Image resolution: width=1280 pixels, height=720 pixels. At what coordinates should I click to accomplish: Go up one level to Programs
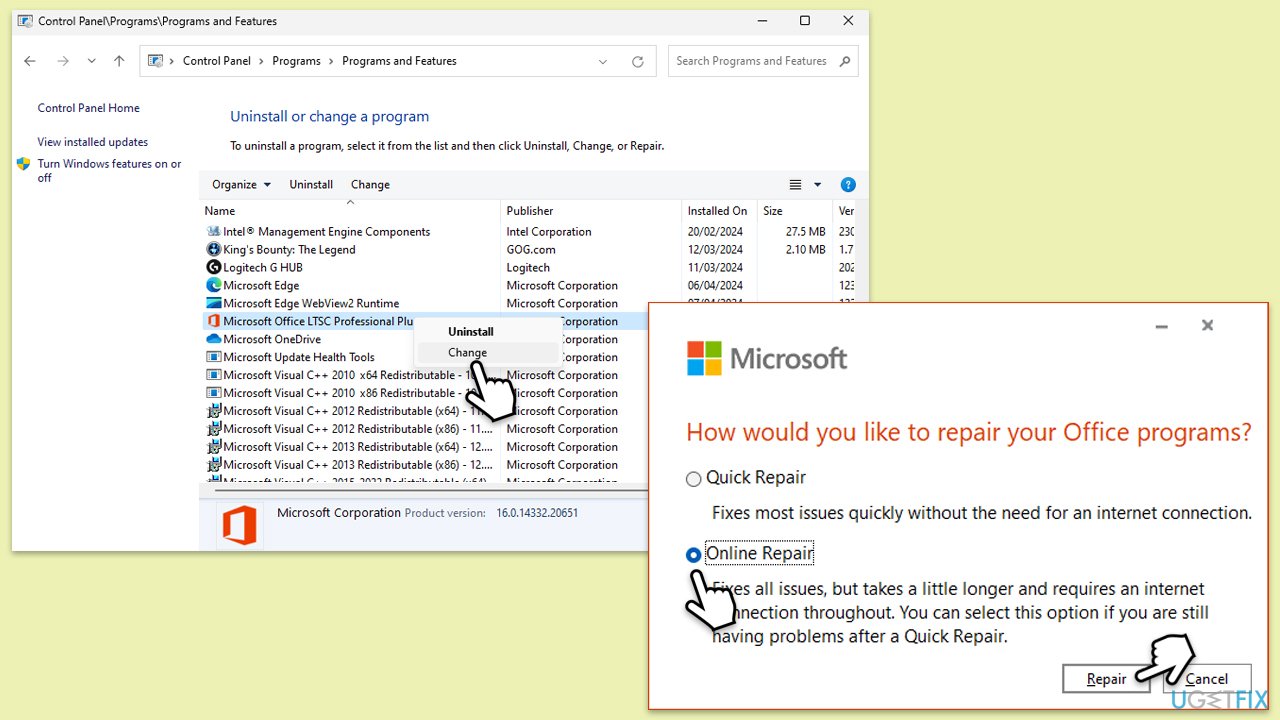tap(119, 61)
